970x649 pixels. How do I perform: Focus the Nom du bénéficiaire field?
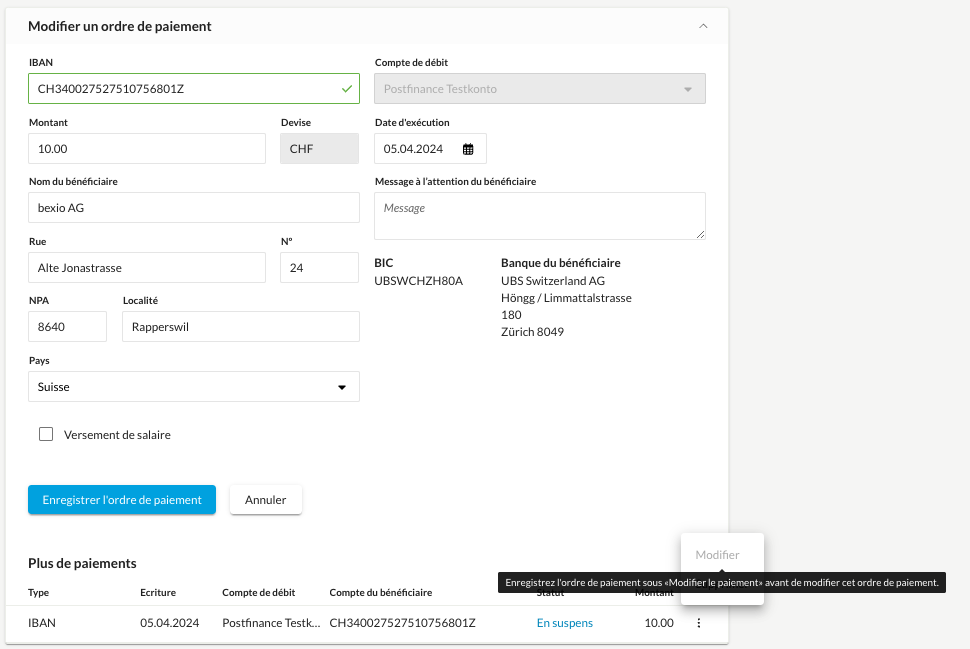click(x=194, y=208)
